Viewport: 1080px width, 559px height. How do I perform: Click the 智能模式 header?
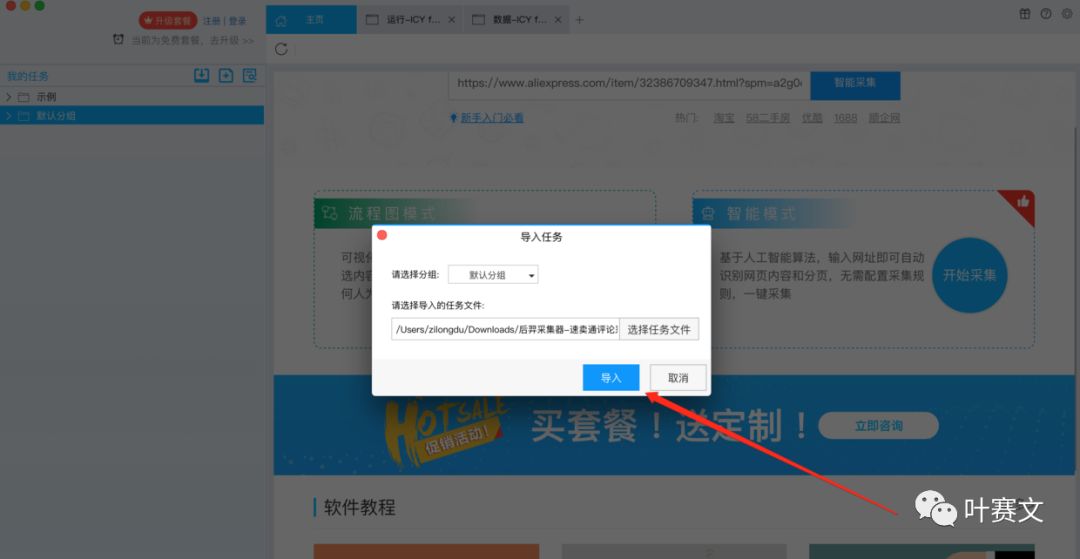[x=761, y=213]
